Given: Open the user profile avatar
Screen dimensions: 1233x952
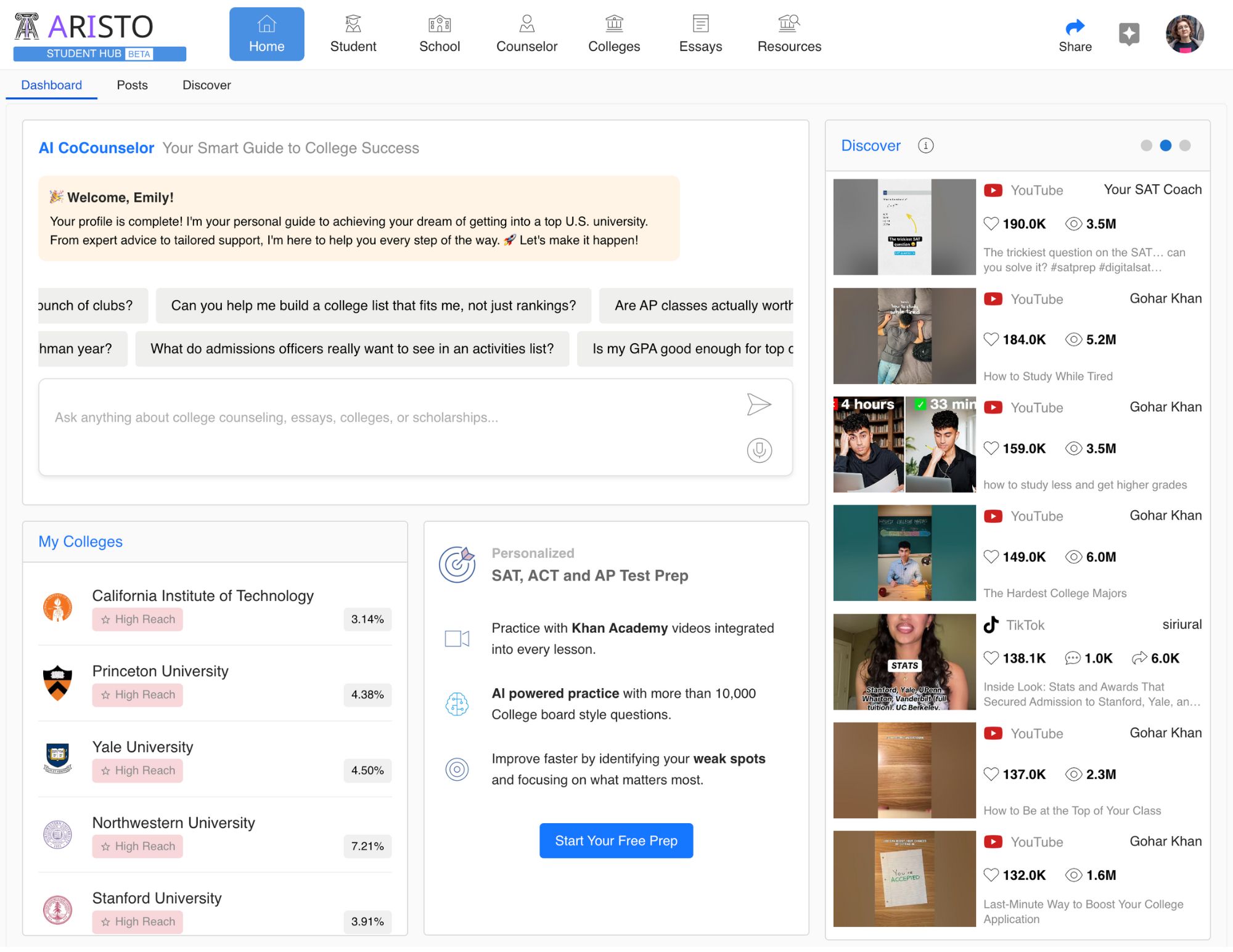Looking at the screenshot, I should point(1184,34).
